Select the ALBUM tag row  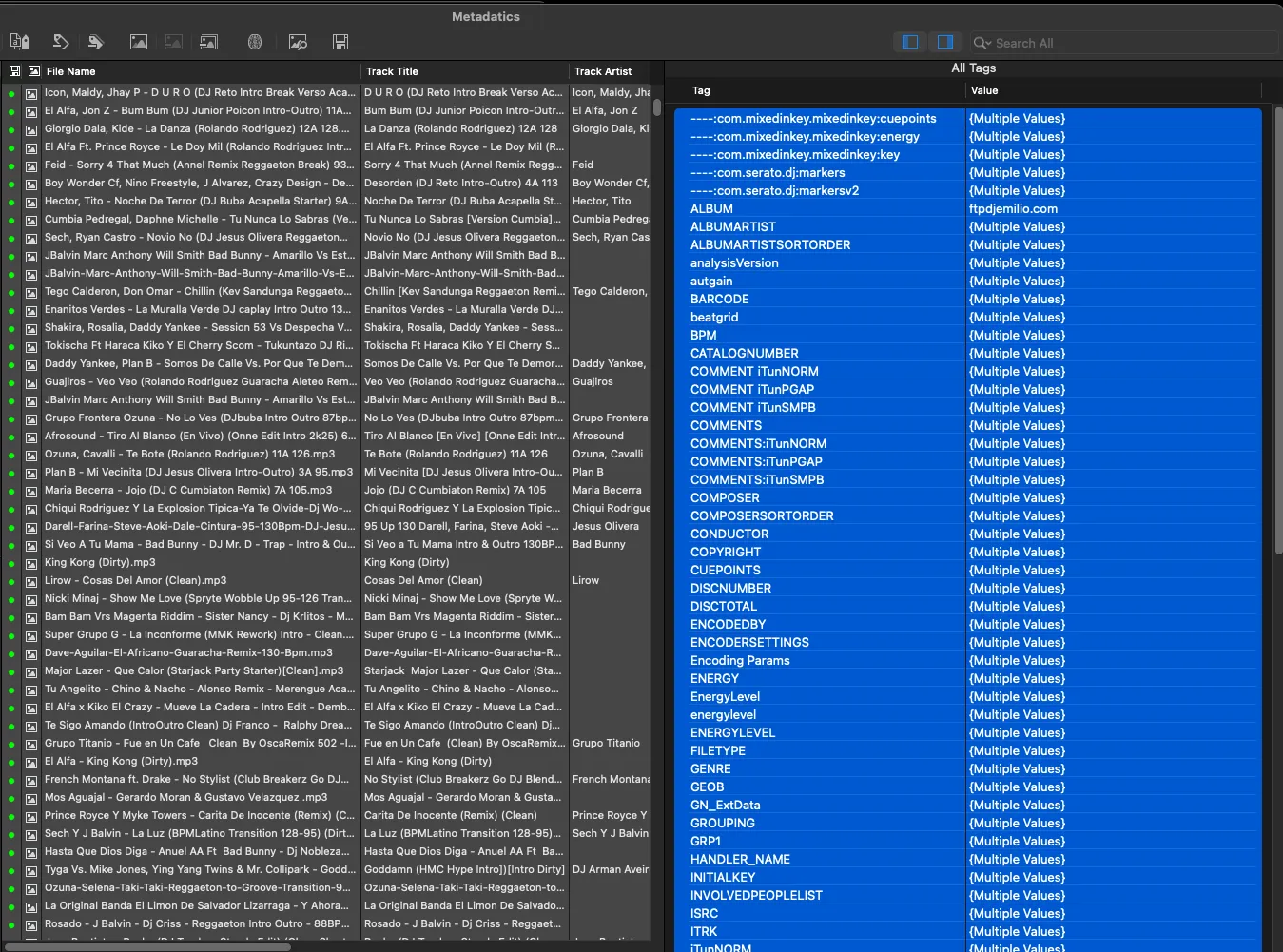[x=967, y=209]
